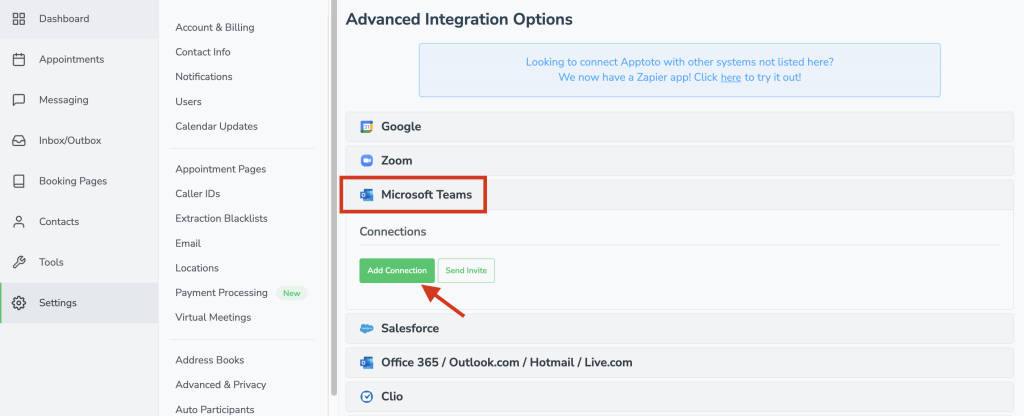Follow the 'here' Zapier app link

tap(731, 77)
